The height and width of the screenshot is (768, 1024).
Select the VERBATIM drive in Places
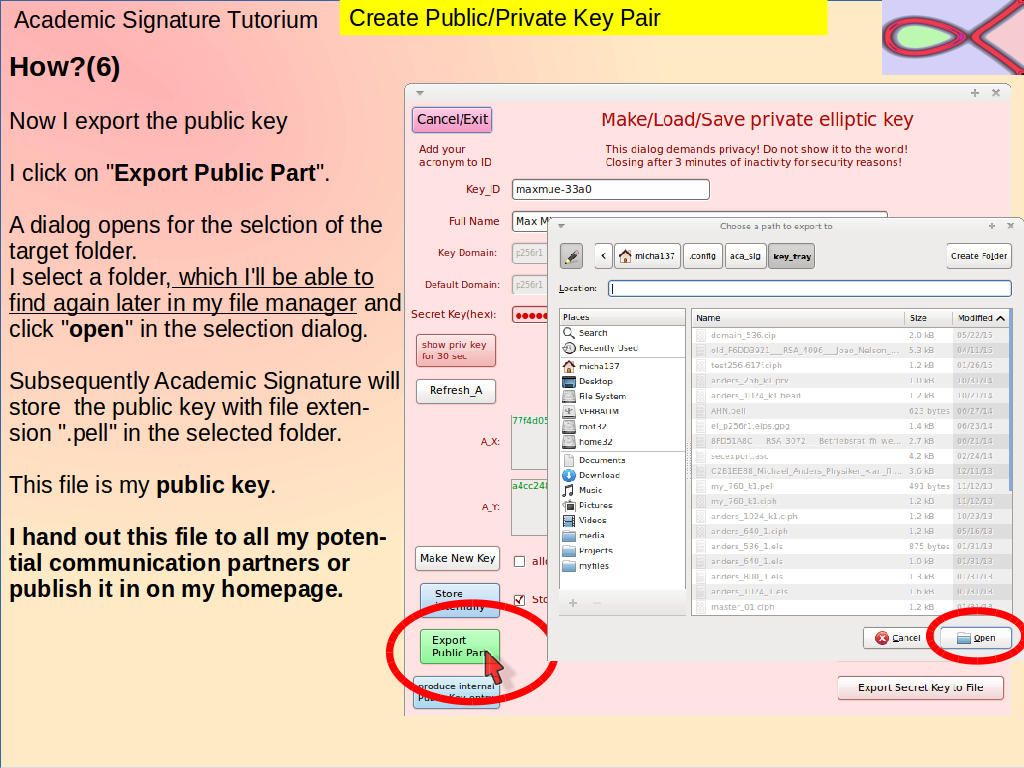tap(598, 411)
